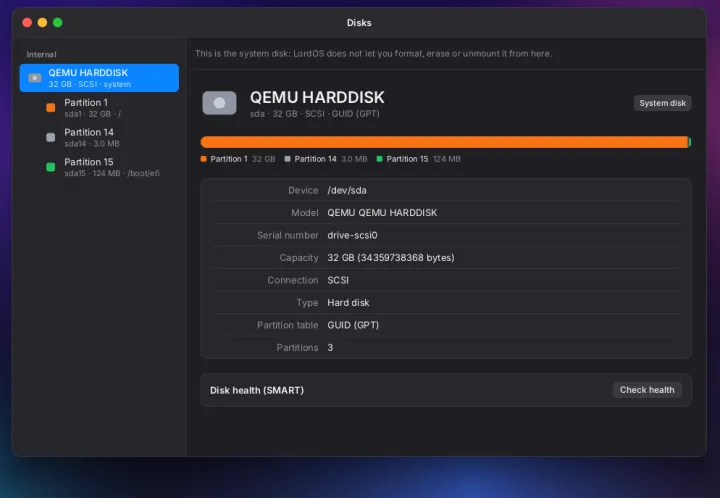
Task: Click the SCSI connection value
Action: pos(338,280)
